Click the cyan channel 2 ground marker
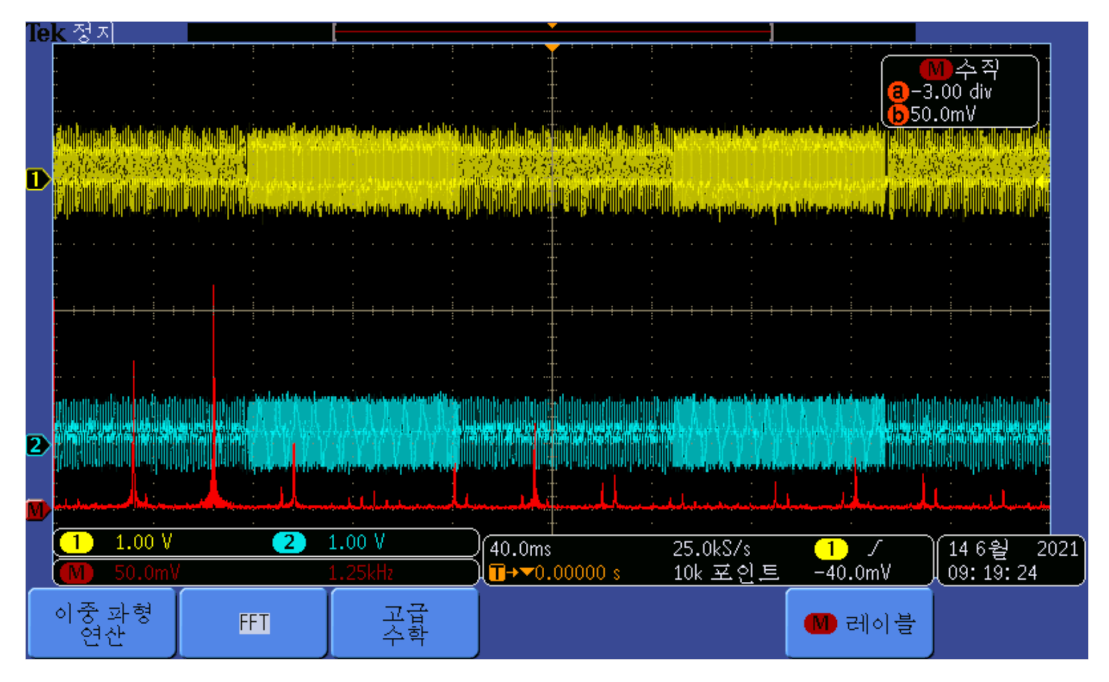Screen dimensions: 1109x682 click(x=38, y=445)
